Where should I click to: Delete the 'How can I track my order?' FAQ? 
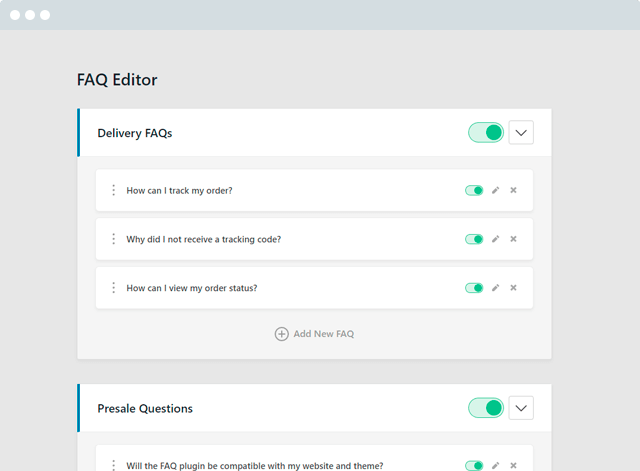click(513, 190)
